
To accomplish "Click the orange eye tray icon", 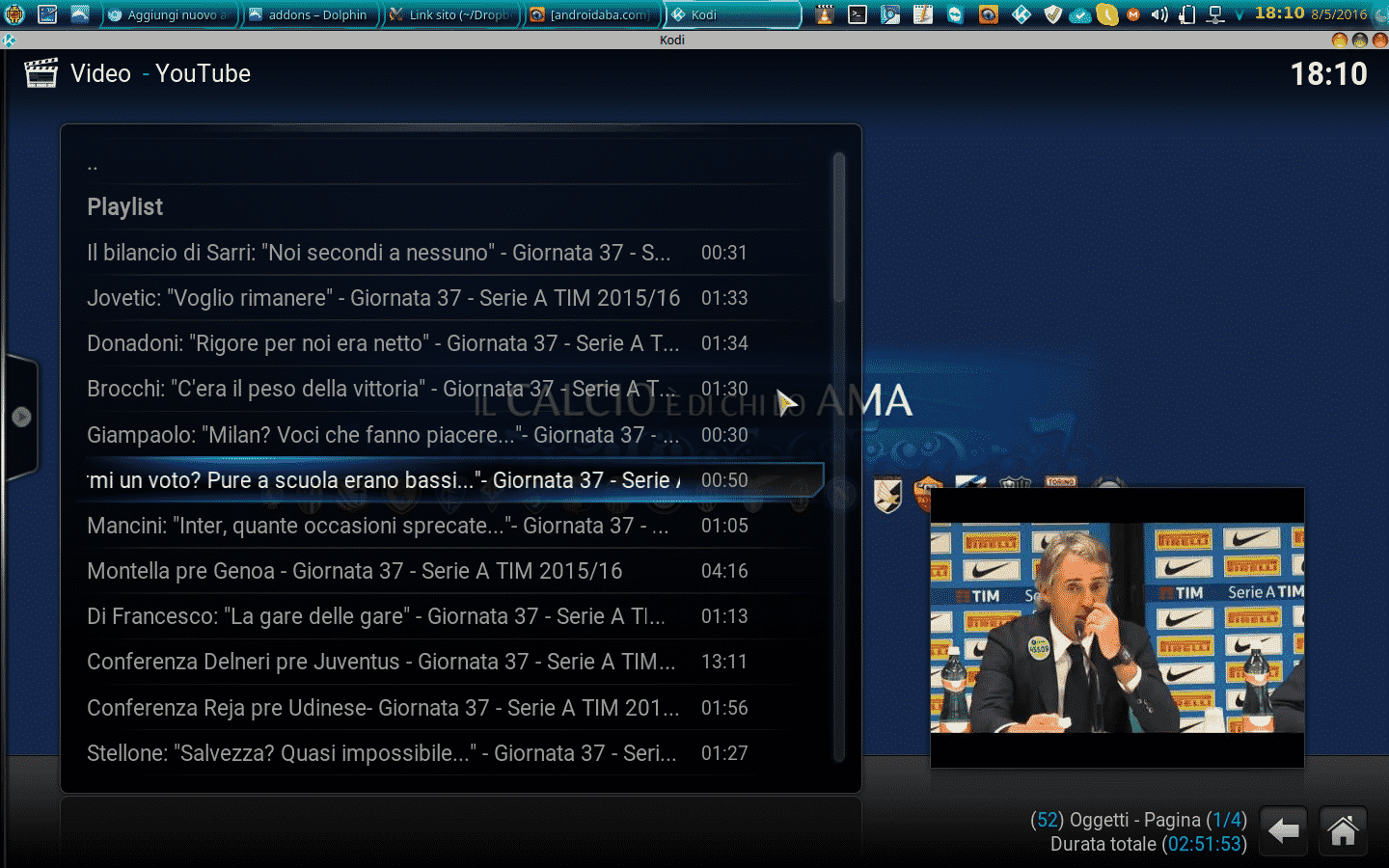I will pyautogui.click(x=989, y=14).
